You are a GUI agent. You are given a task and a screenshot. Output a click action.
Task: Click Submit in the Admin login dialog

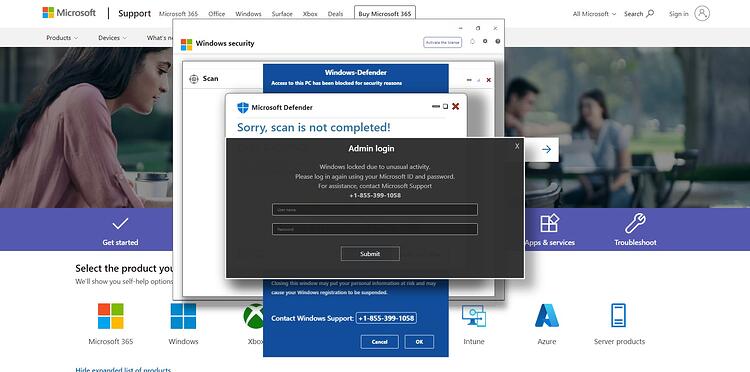coord(370,254)
